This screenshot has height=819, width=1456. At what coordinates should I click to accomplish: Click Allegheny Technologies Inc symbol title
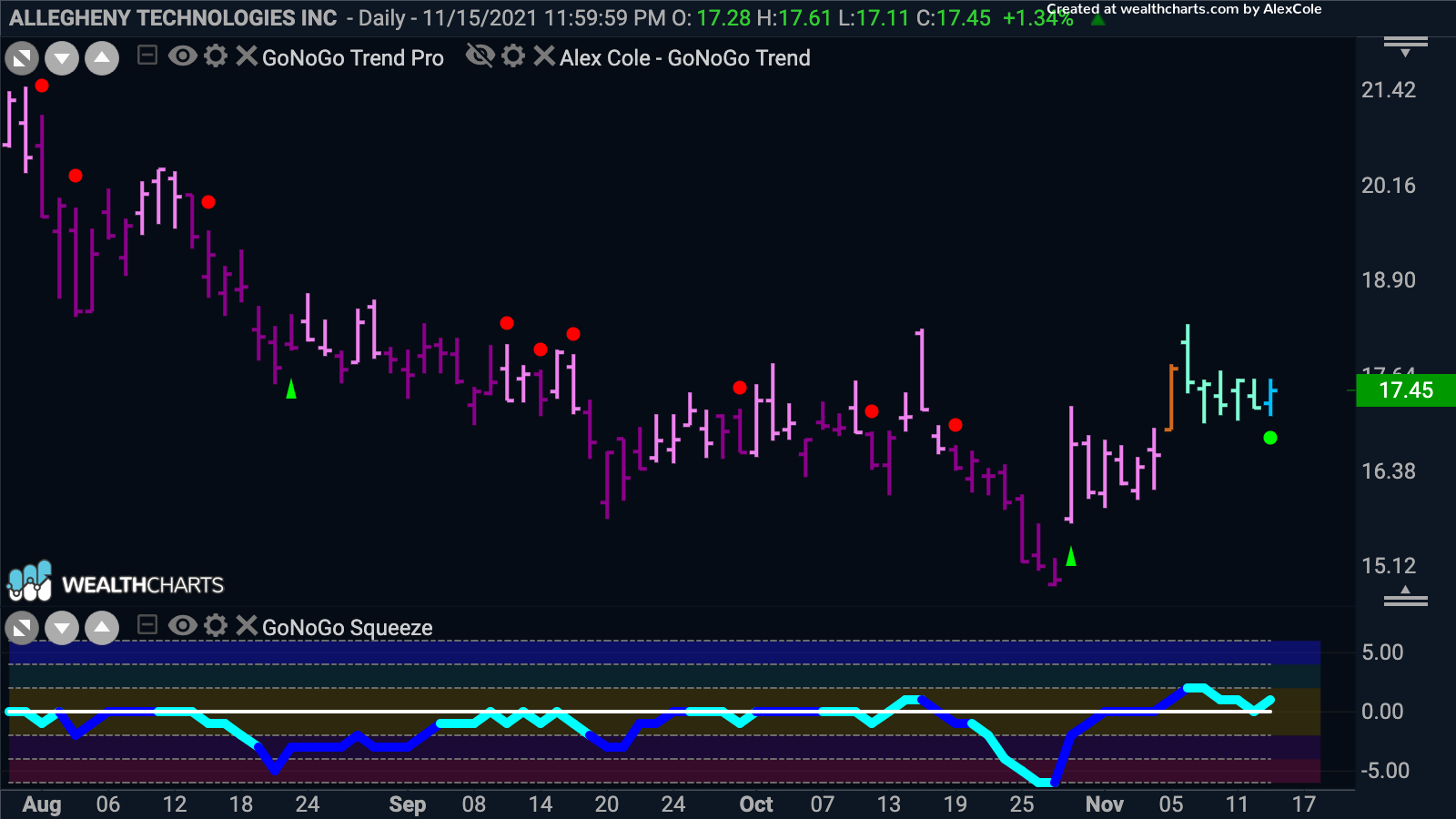click(x=173, y=18)
